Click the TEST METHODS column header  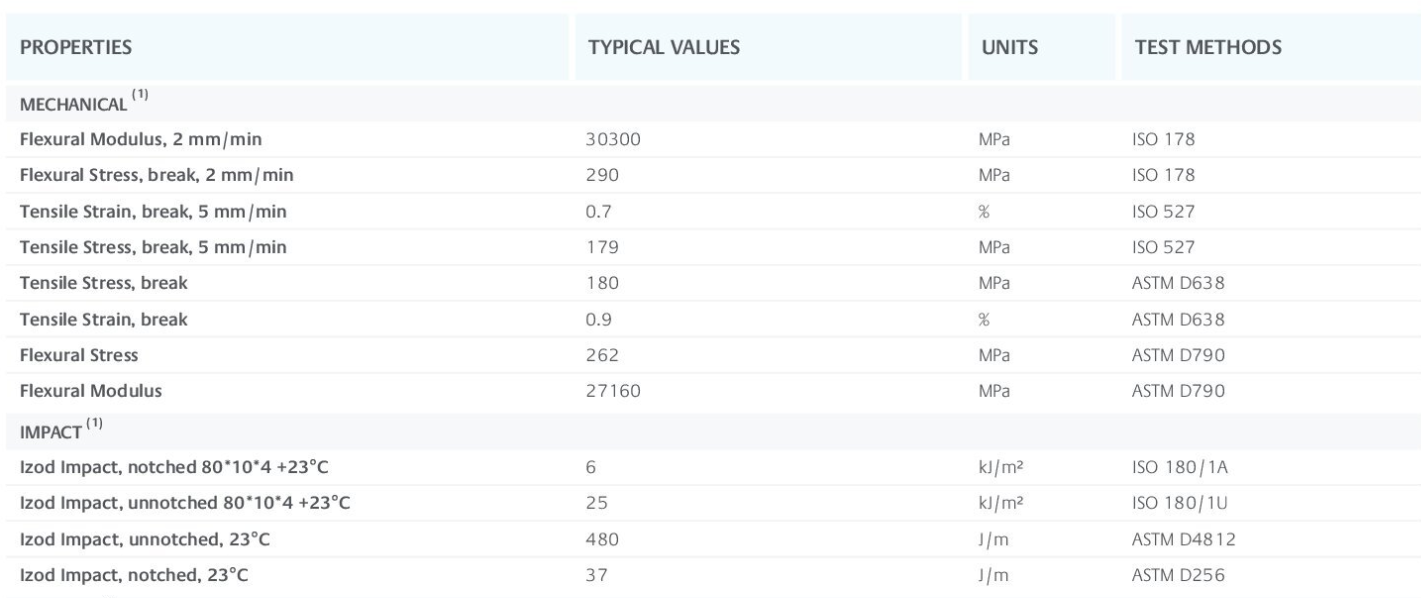(1208, 47)
